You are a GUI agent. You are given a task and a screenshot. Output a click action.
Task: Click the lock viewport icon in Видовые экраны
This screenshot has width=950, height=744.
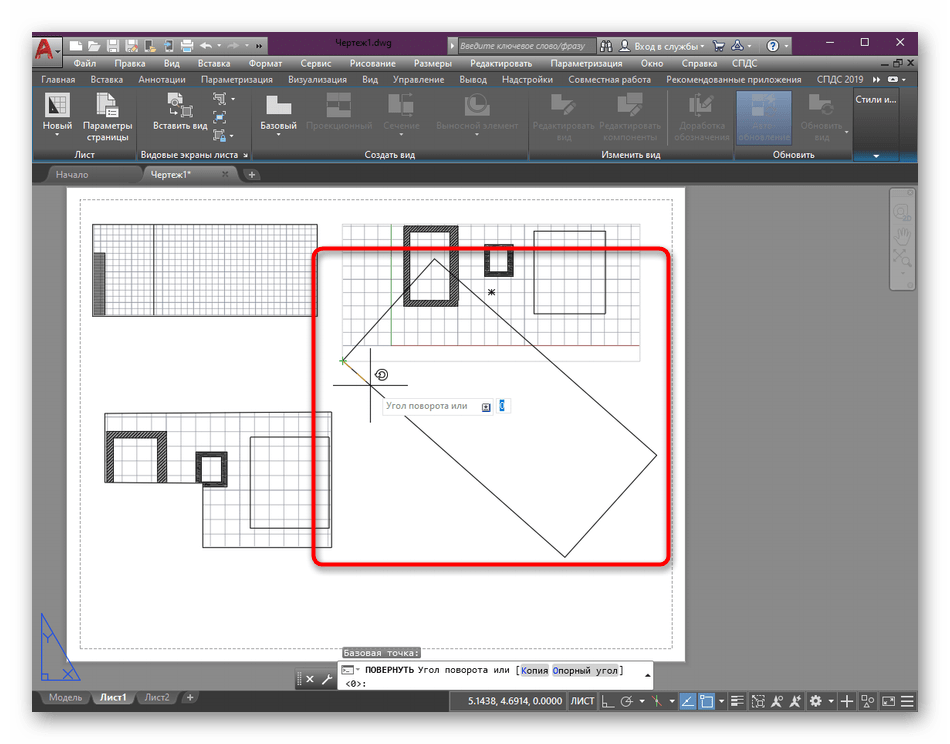219,135
